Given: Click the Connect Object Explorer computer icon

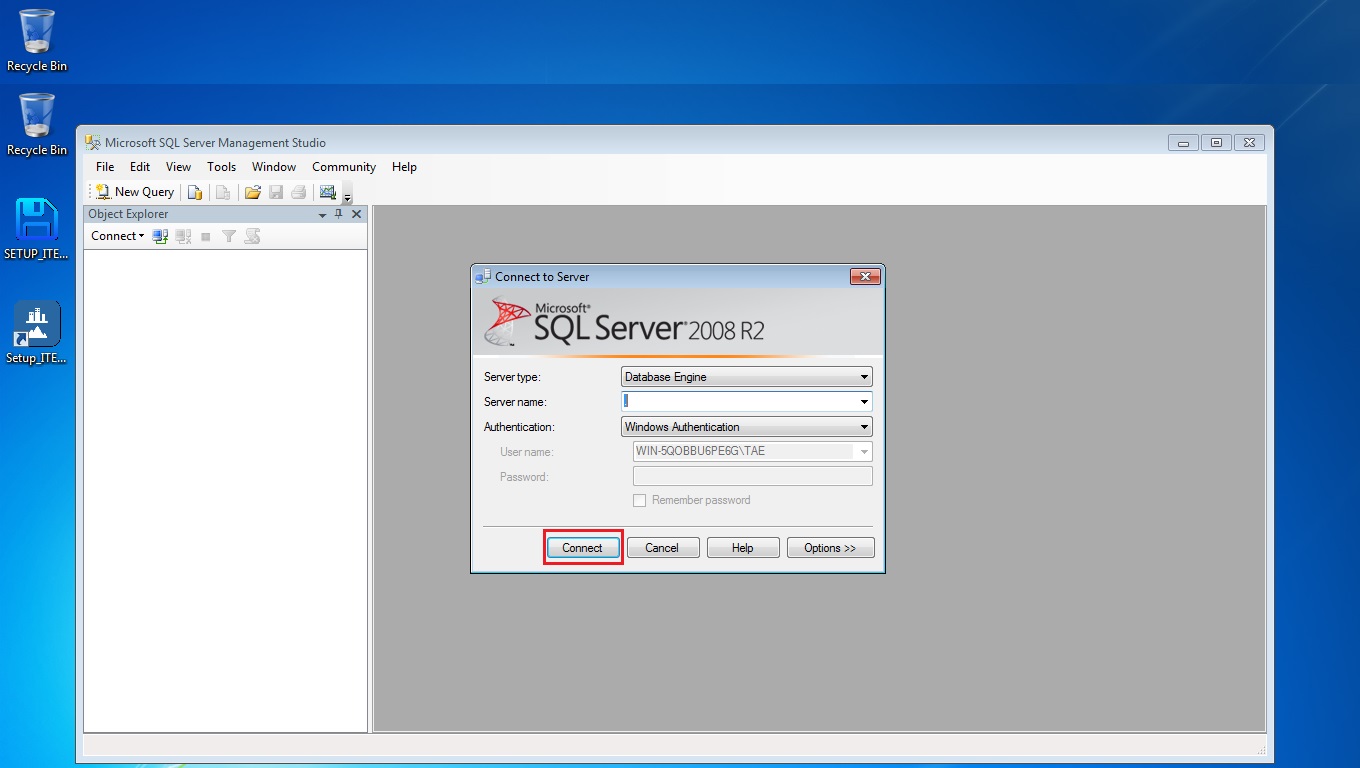Looking at the screenshot, I should tap(160, 236).
